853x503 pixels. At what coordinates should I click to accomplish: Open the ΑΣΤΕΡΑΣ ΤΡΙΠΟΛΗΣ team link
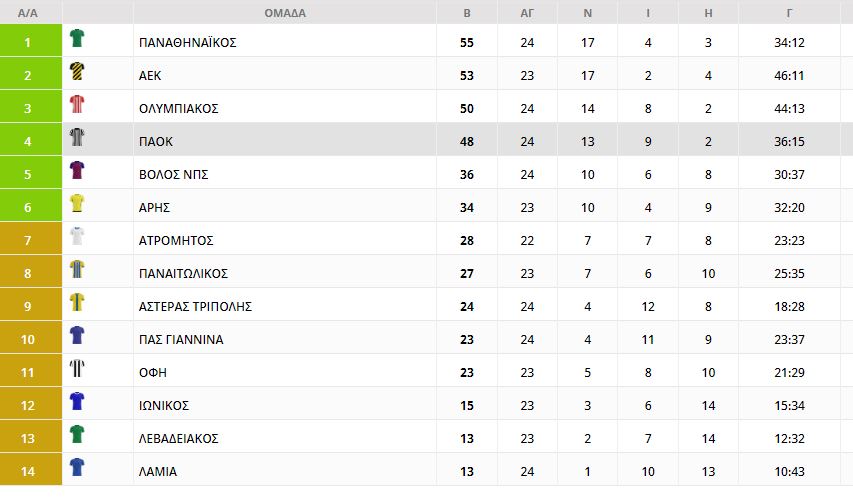tap(195, 307)
